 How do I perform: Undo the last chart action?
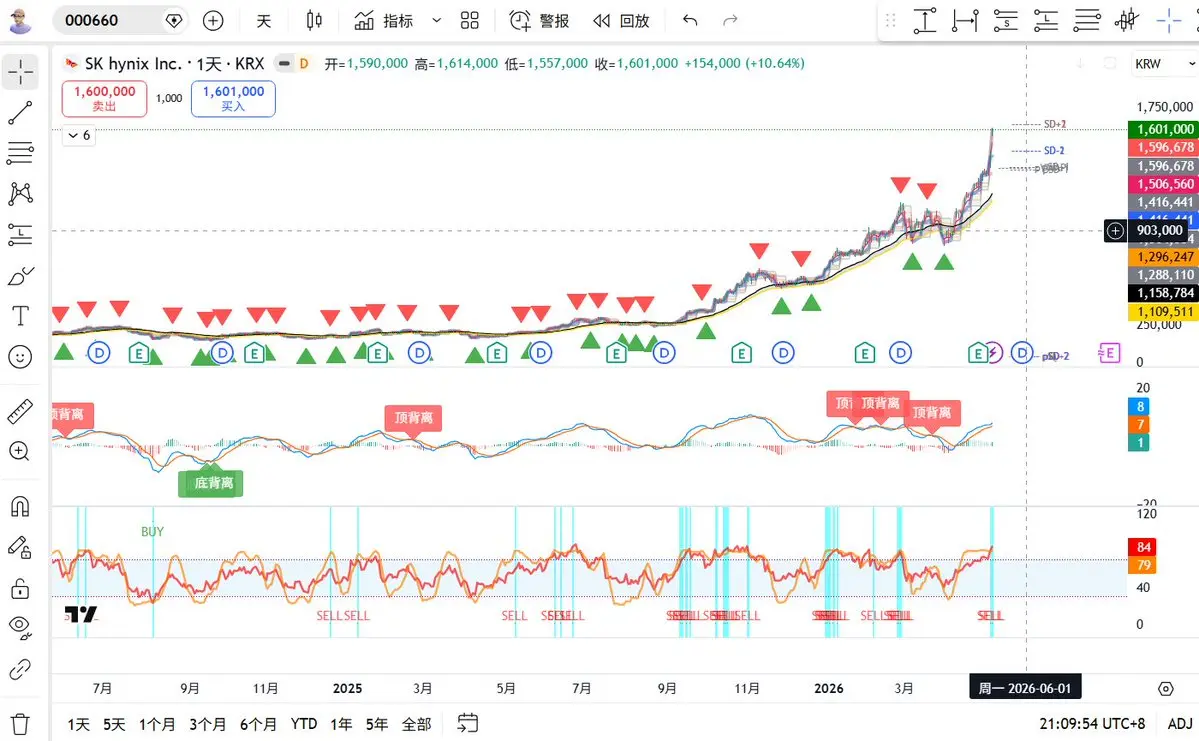tap(690, 21)
